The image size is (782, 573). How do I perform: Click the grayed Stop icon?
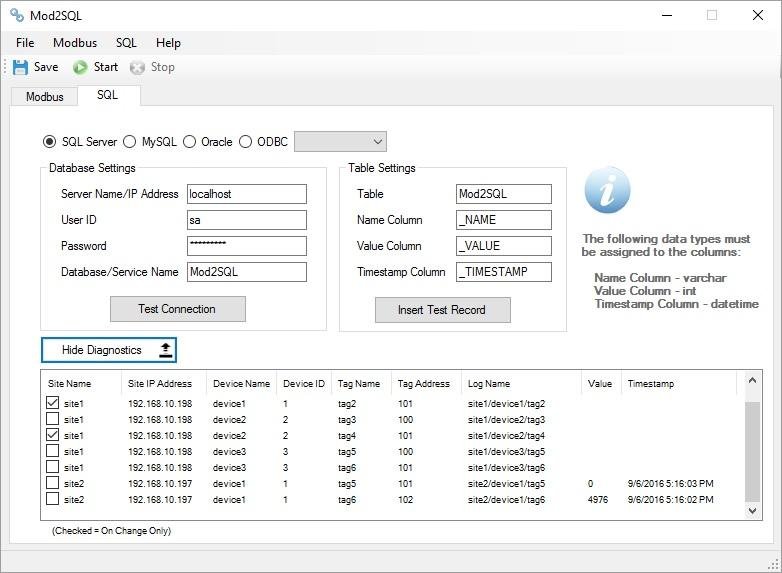click(137, 67)
